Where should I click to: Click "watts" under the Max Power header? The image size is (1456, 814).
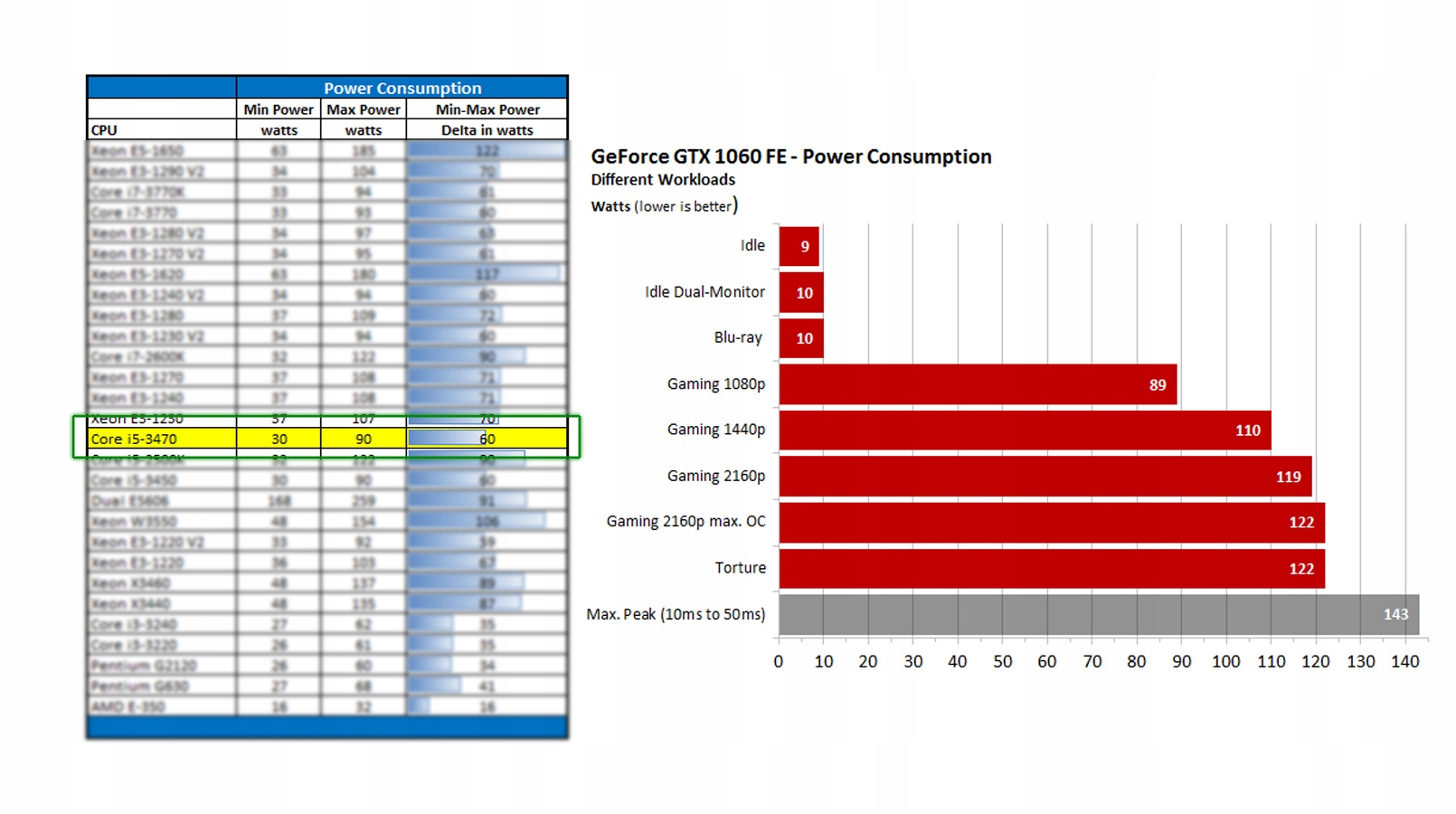[364, 130]
